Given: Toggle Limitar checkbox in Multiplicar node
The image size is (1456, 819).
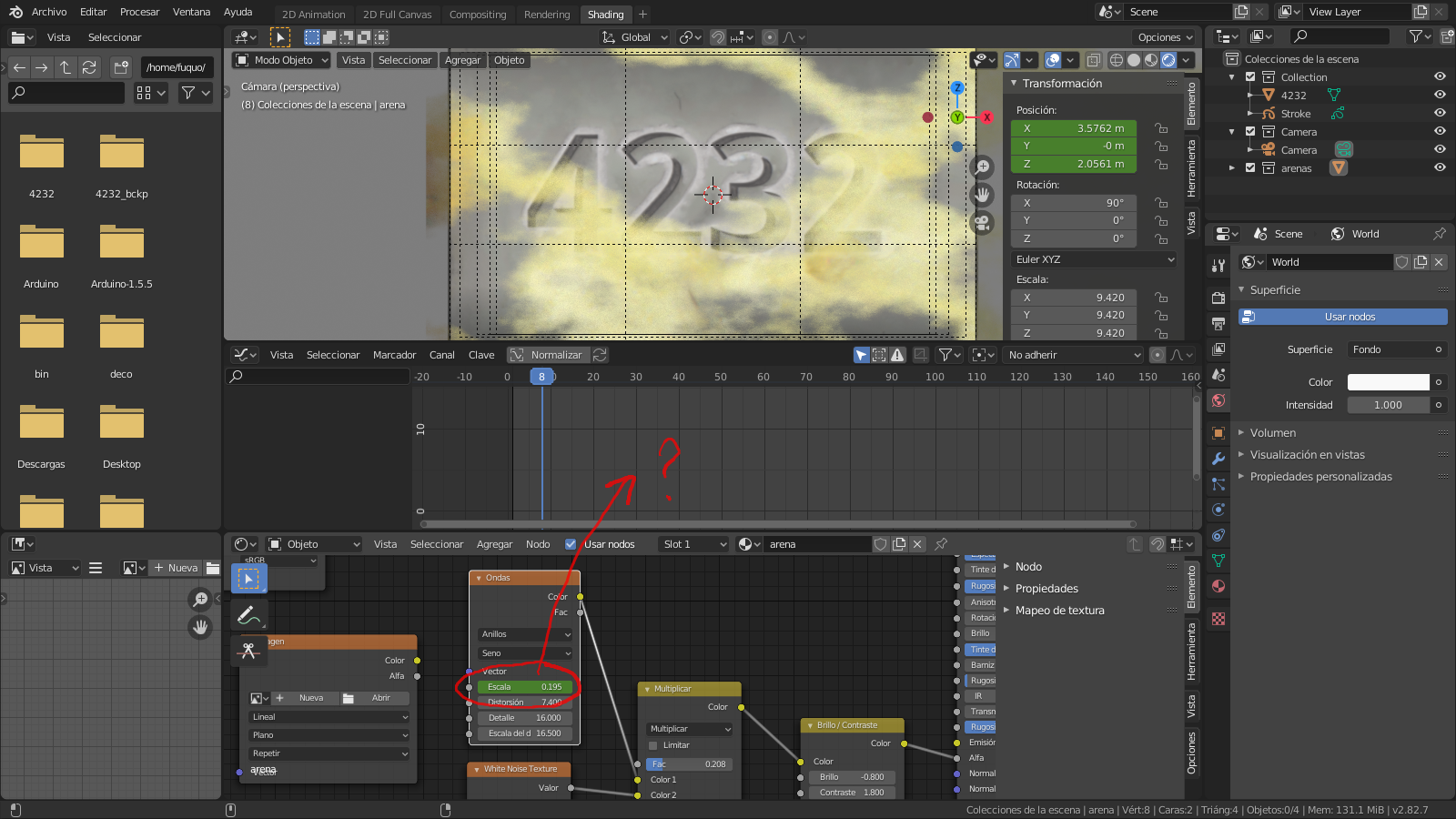Looking at the screenshot, I should point(652,745).
